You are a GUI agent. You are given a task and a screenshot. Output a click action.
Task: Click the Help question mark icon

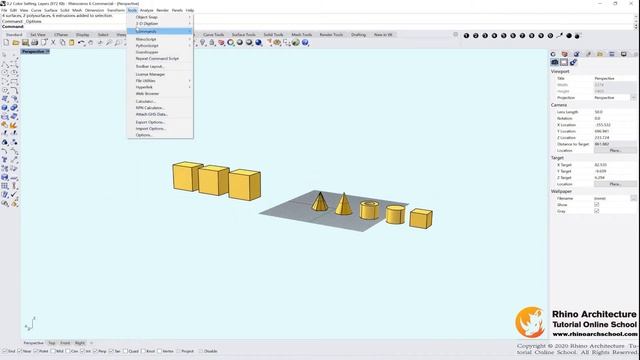[305, 42]
